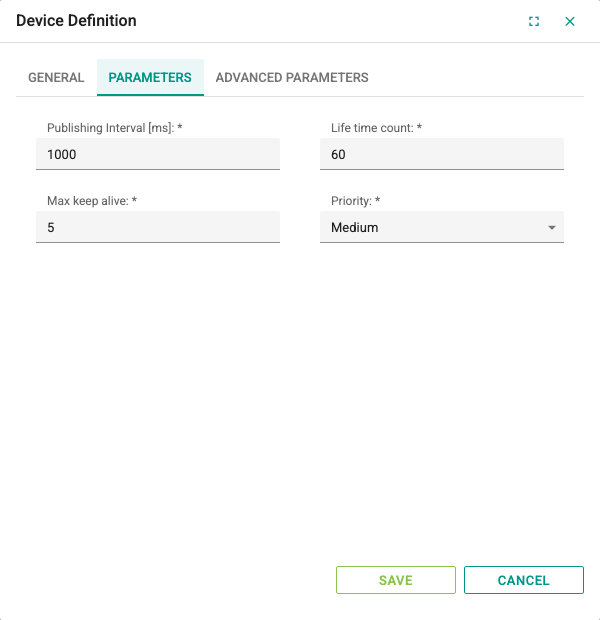Image resolution: width=600 pixels, height=620 pixels.
Task: Click the Max keep alive field
Action: 158,227
